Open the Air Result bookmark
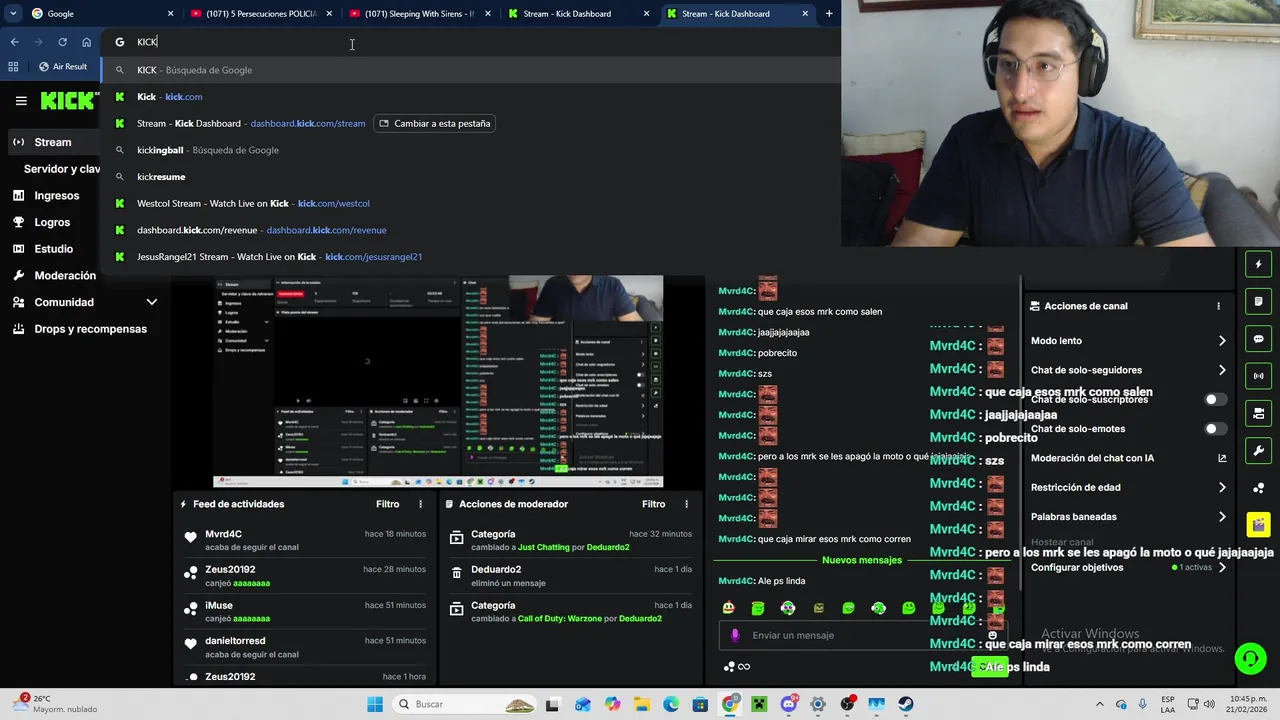This screenshot has height=720, width=1280. point(63,66)
